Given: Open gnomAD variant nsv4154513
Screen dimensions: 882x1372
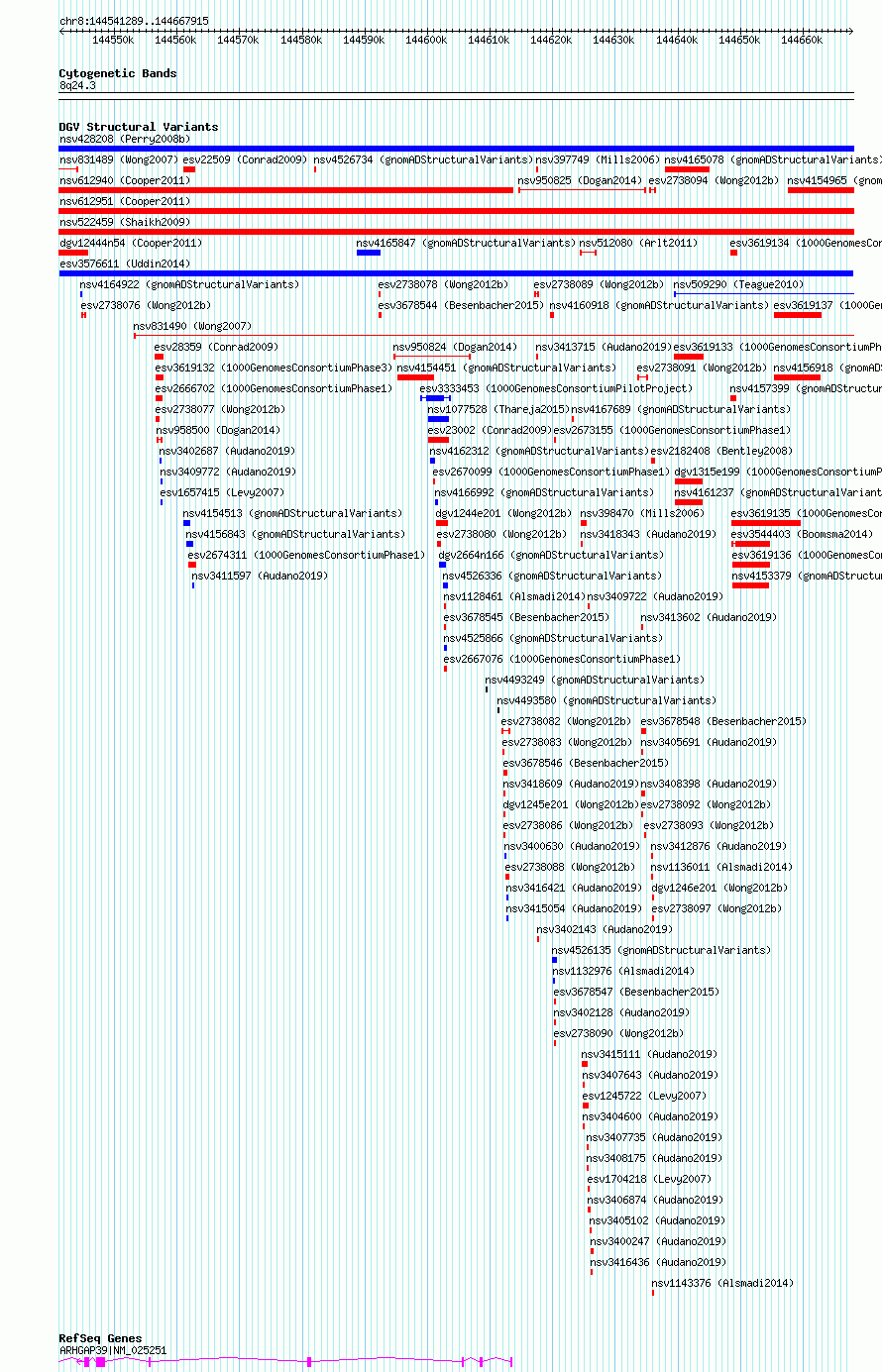Looking at the screenshot, I should coord(292,513).
